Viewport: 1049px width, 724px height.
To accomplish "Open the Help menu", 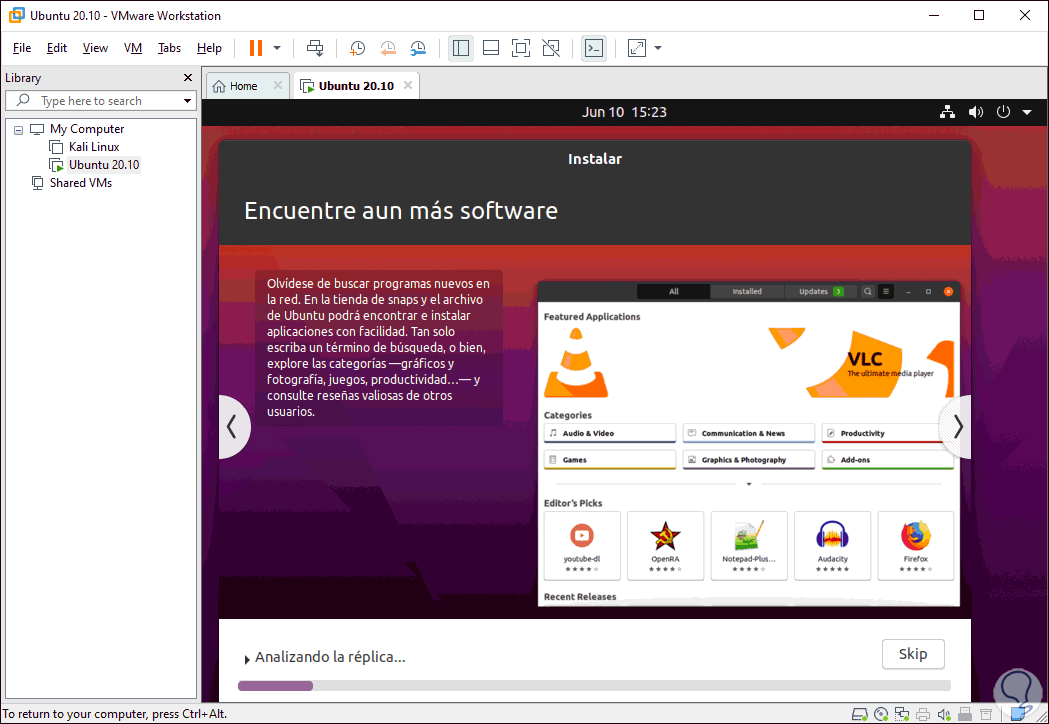I will click(x=209, y=48).
